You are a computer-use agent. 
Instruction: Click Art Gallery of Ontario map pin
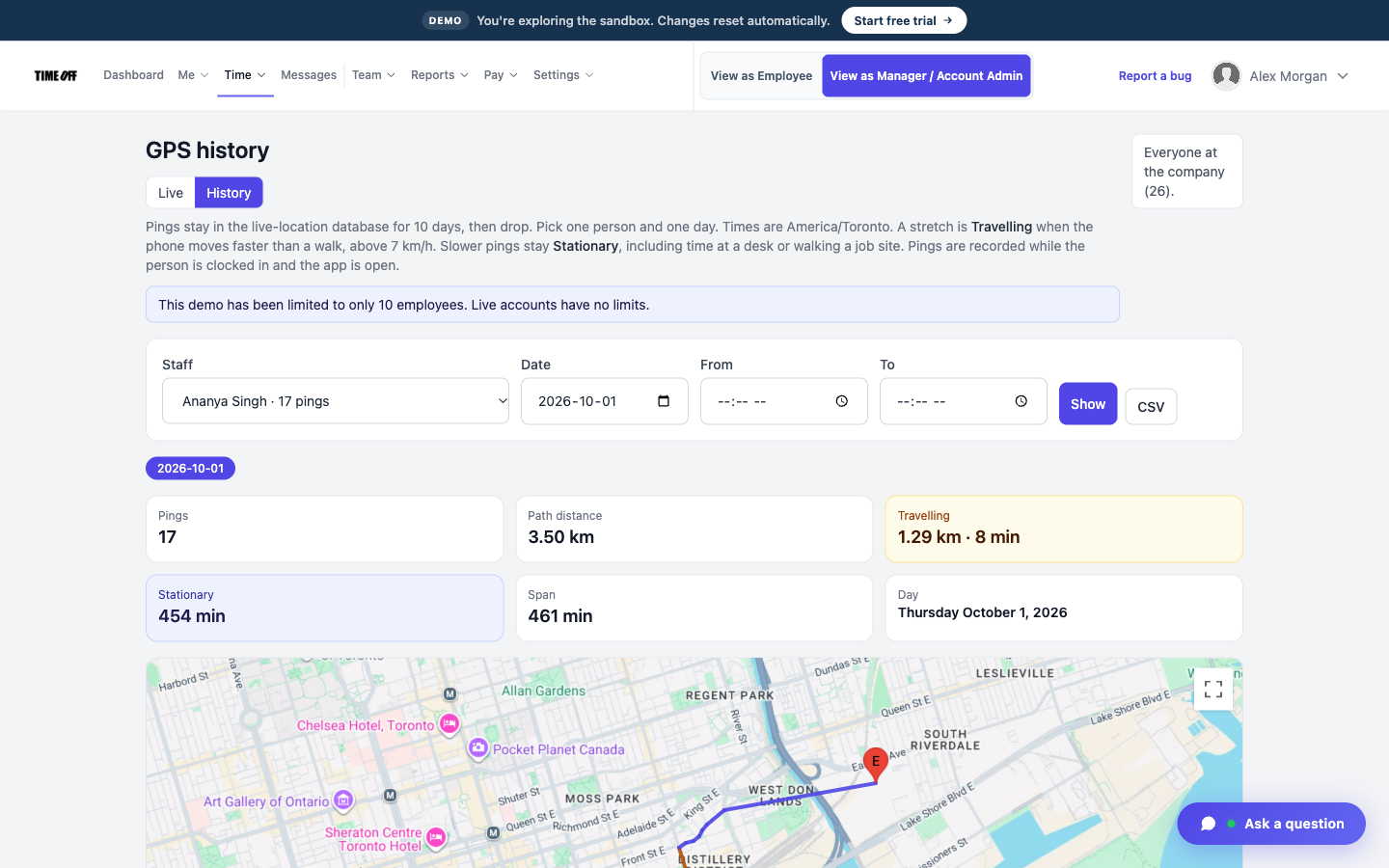tap(343, 800)
